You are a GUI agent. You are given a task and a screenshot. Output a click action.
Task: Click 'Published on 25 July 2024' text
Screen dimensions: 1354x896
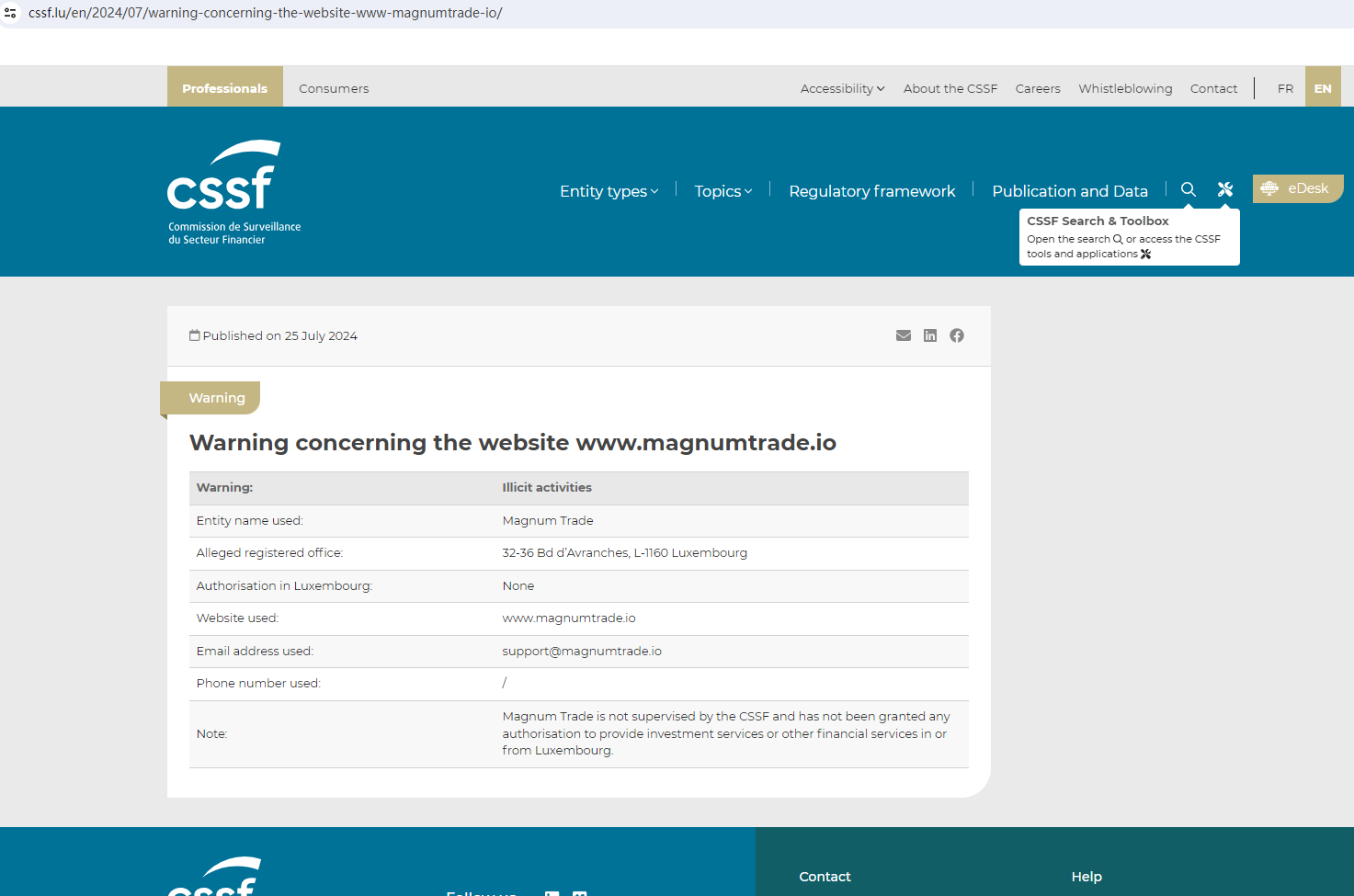(279, 335)
